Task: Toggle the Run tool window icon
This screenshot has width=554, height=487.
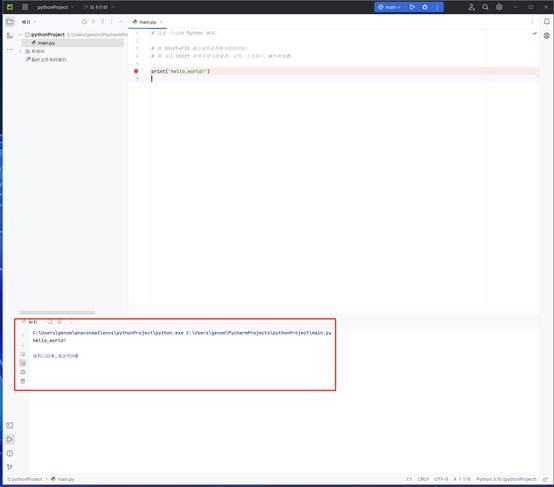Action: click(10, 439)
